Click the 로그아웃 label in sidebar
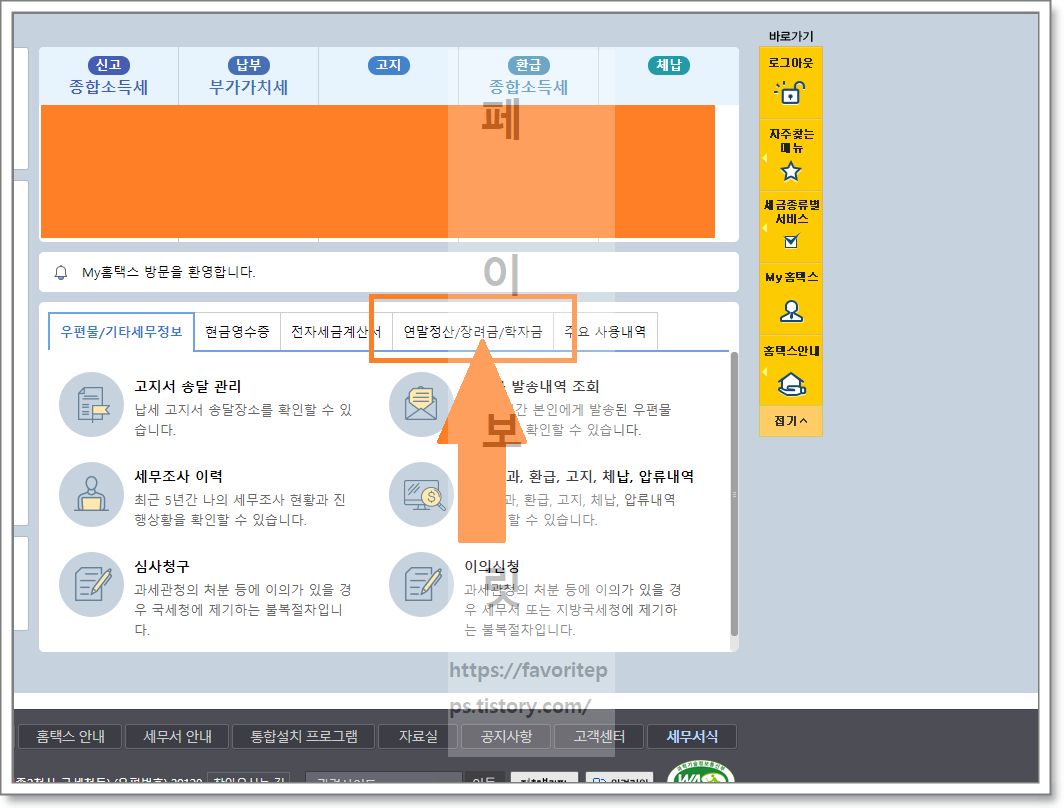1064x808 pixels. 791,62
